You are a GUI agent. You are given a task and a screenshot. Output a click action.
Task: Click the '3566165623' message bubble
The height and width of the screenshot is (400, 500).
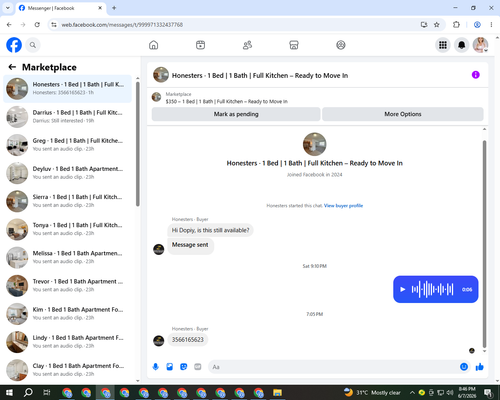[x=188, y=340]
